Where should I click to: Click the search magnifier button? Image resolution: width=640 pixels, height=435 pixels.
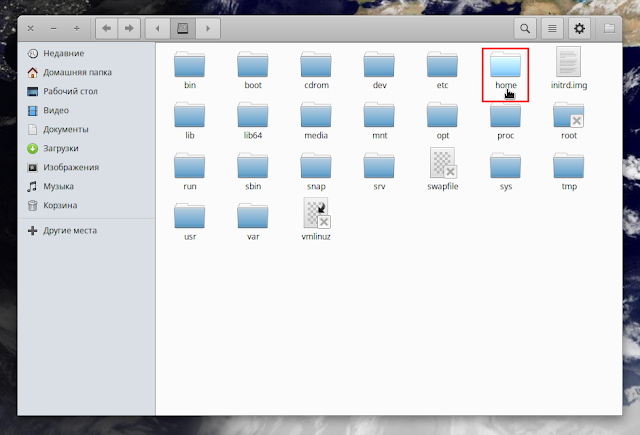coord(525,29)
